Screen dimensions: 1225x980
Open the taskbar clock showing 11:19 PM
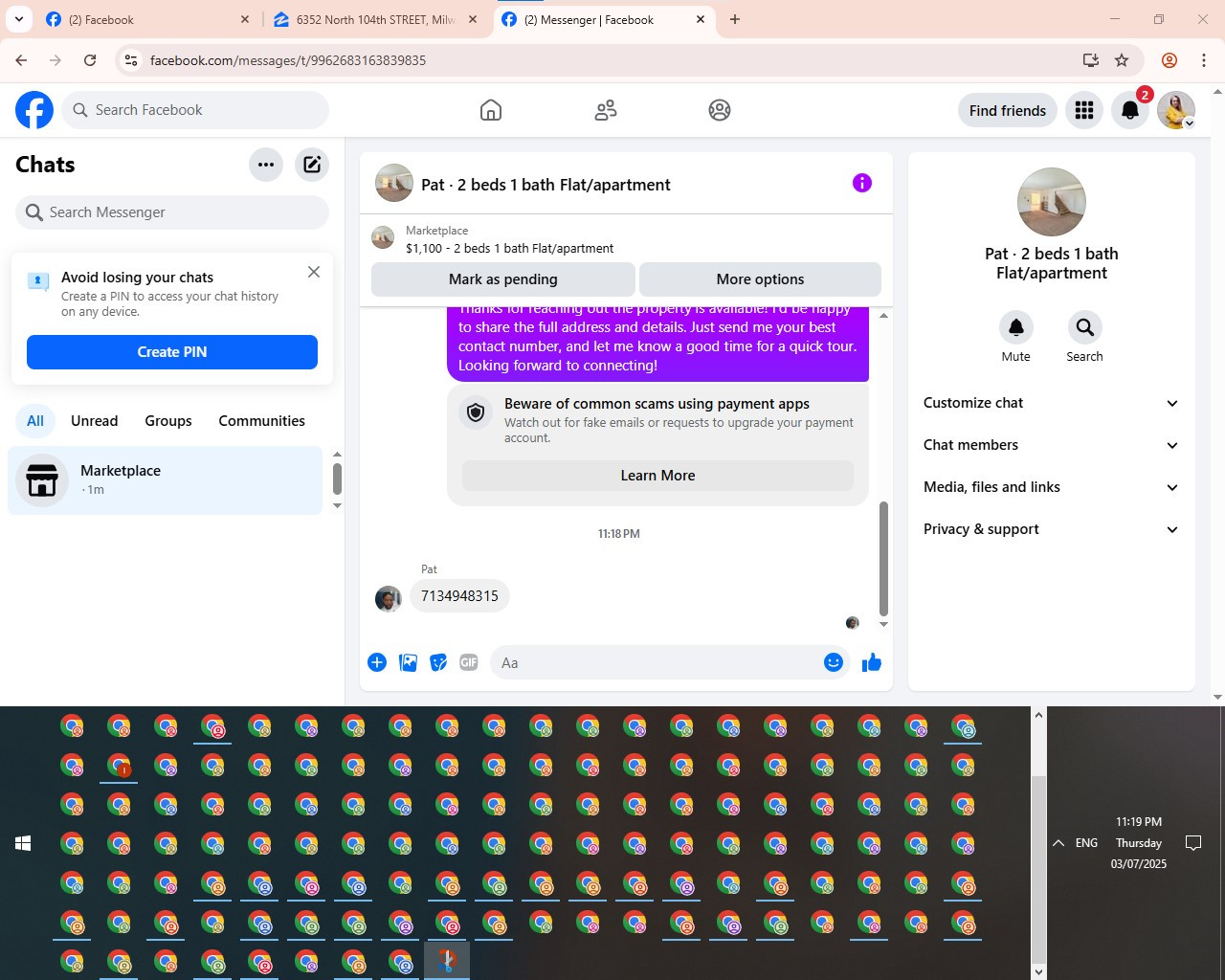pyautogui.click(x=1139, y=843)
